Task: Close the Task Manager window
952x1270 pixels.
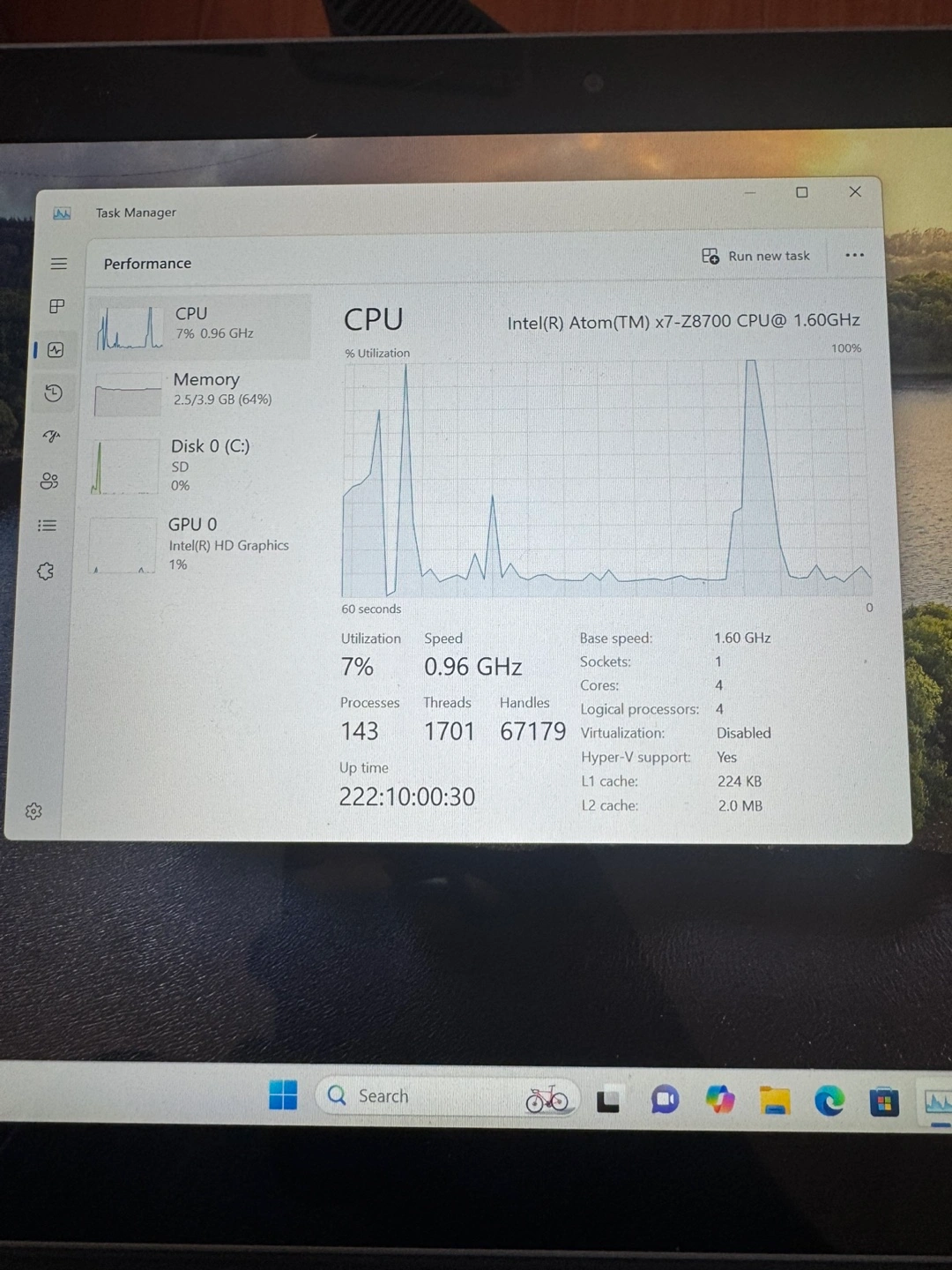Action: coord(855,191)
